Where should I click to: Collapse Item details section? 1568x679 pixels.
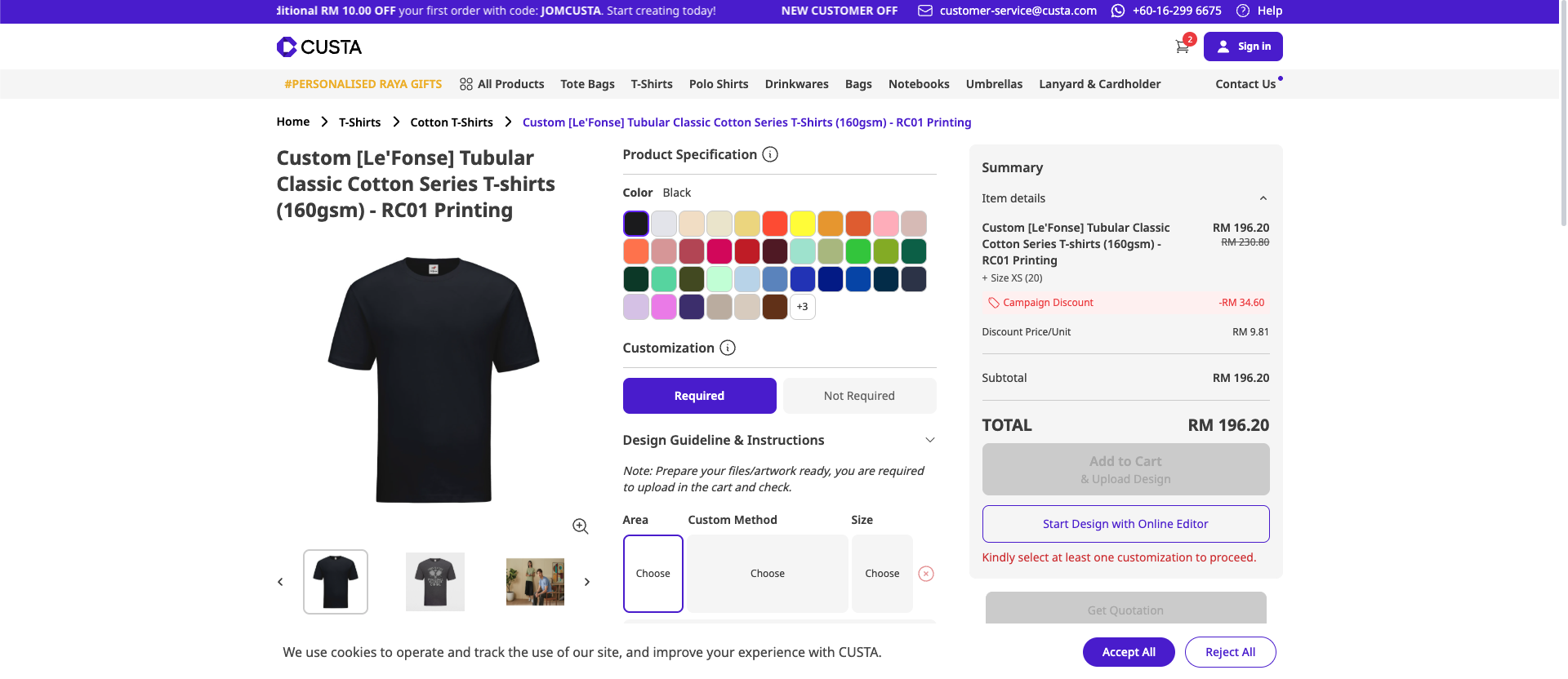[1263, 198]
